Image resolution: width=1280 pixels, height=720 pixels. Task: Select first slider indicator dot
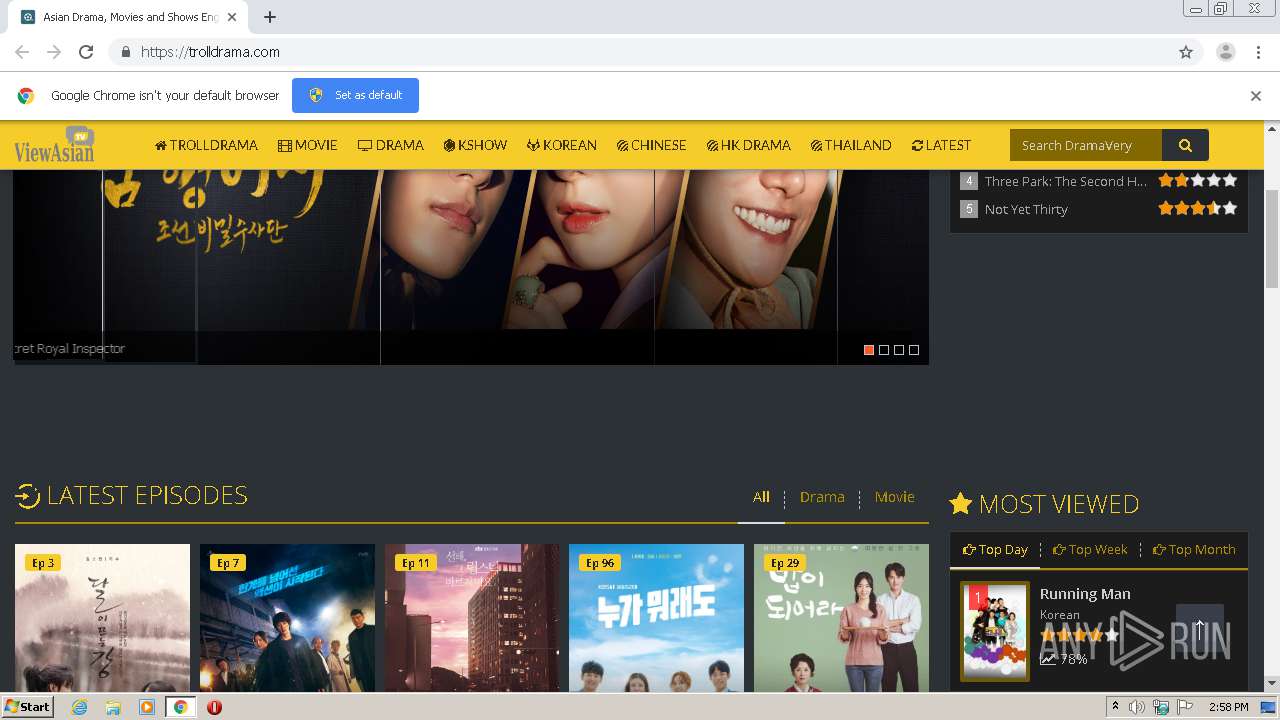point(869,350)
